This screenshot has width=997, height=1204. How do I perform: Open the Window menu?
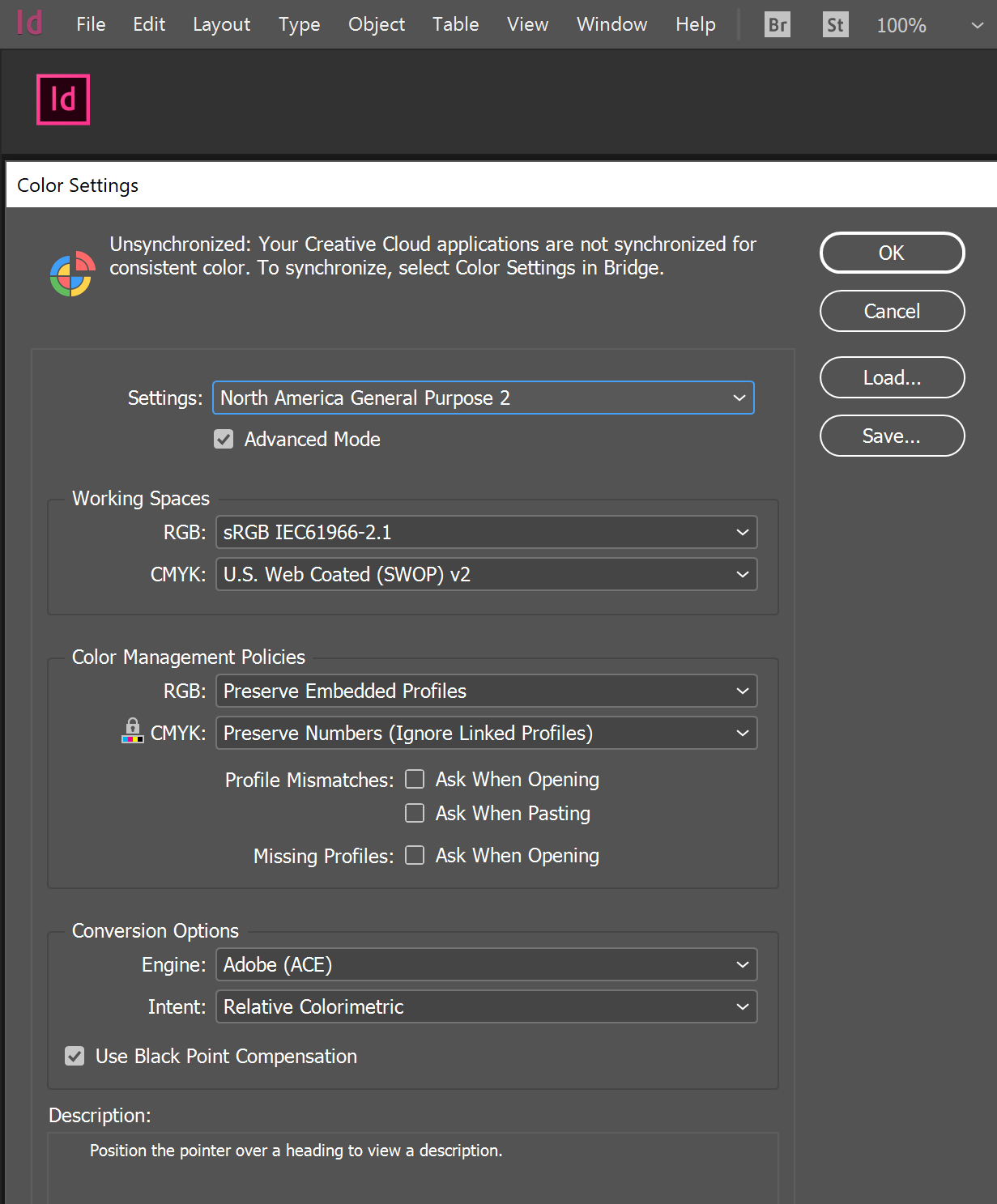(x=611, y=24)
